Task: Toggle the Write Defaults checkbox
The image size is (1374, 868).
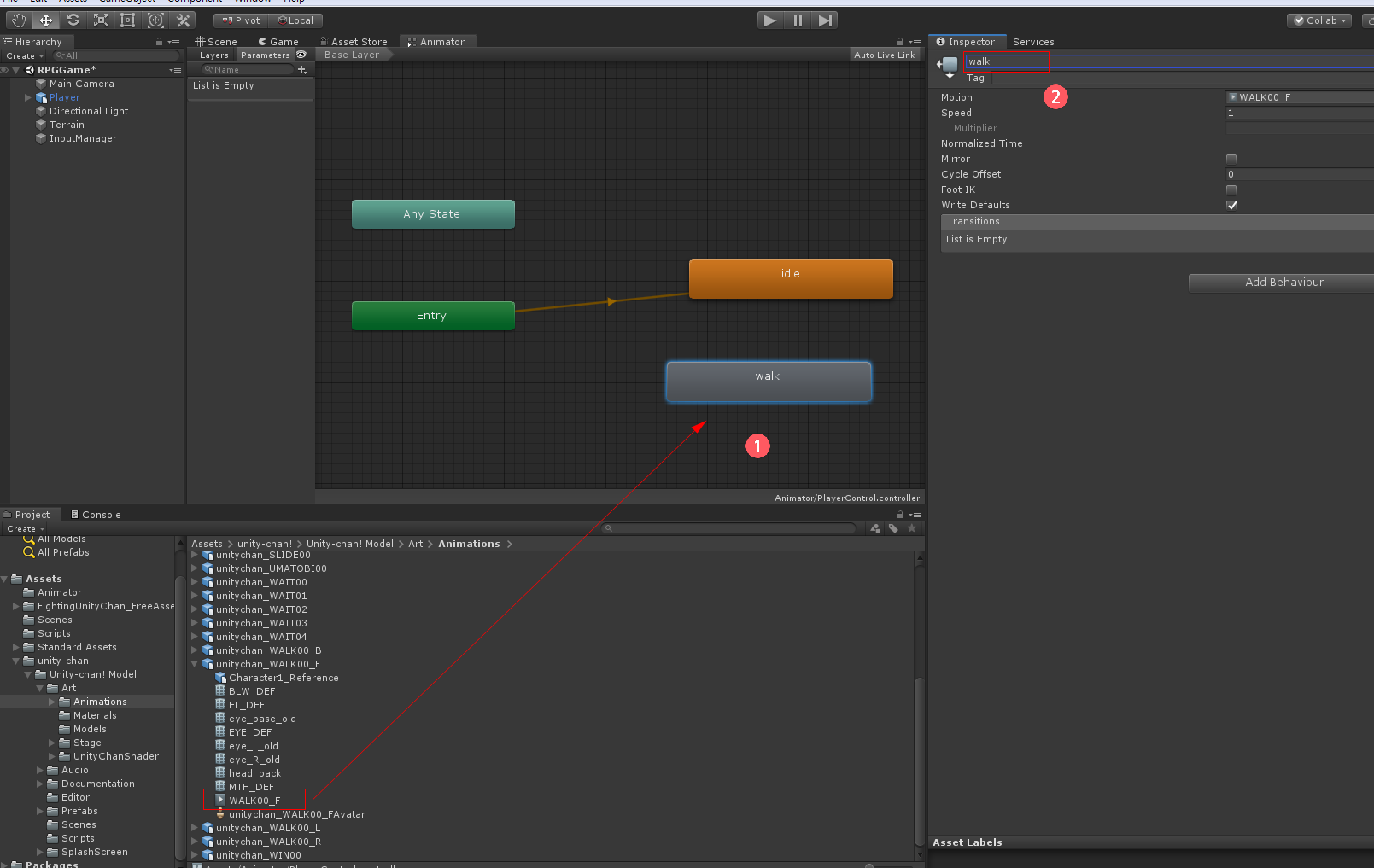Action: pos(1231,205)
